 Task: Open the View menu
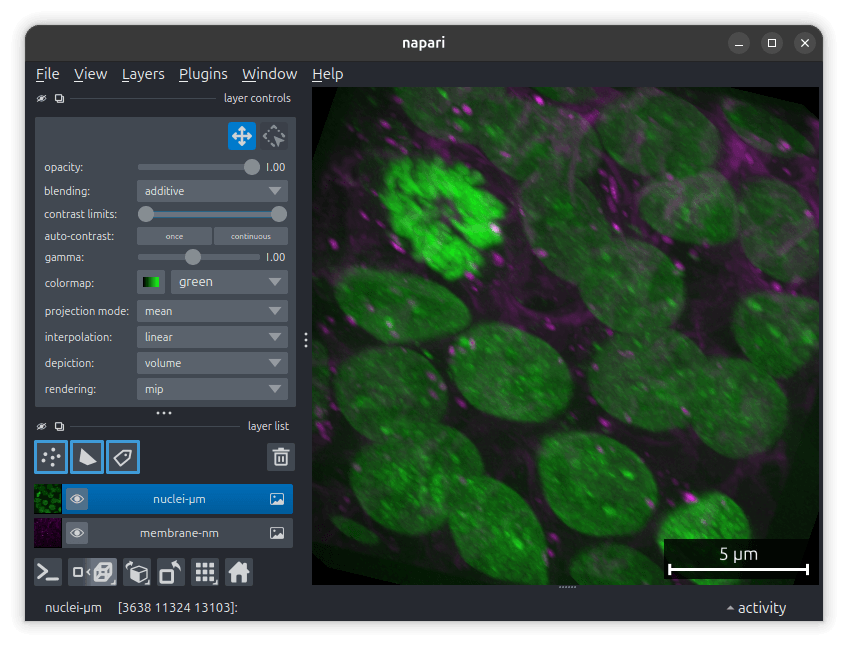pos(90,74)
